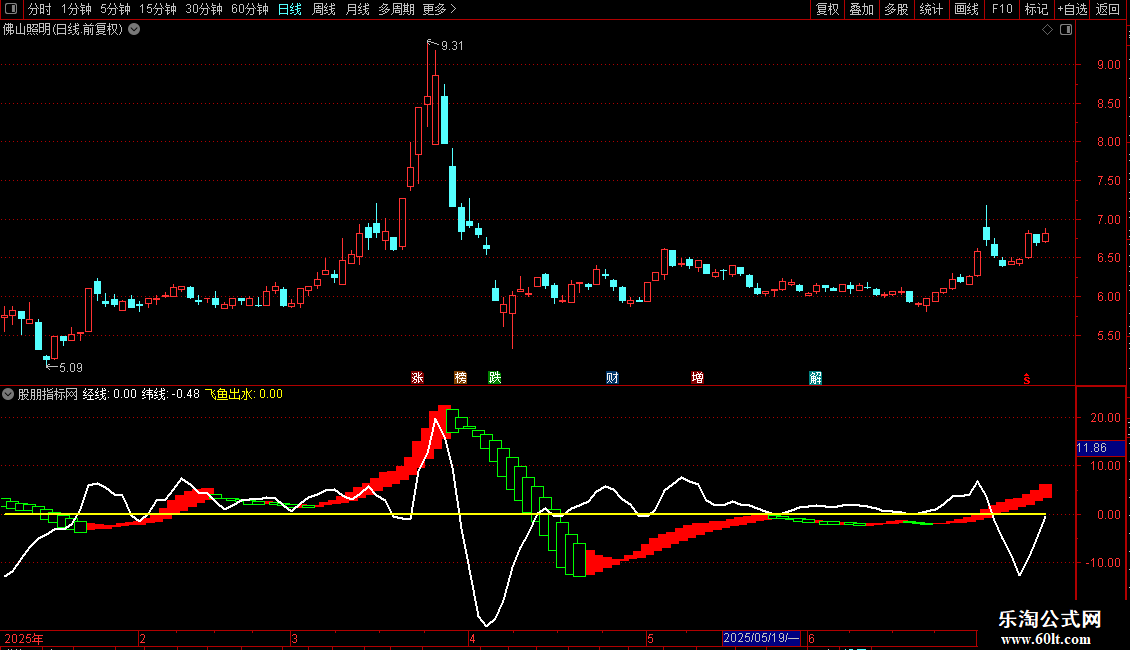1130x650 pixels.
Task: Click the red $ marker on chart
Action: pos(1027,379)
